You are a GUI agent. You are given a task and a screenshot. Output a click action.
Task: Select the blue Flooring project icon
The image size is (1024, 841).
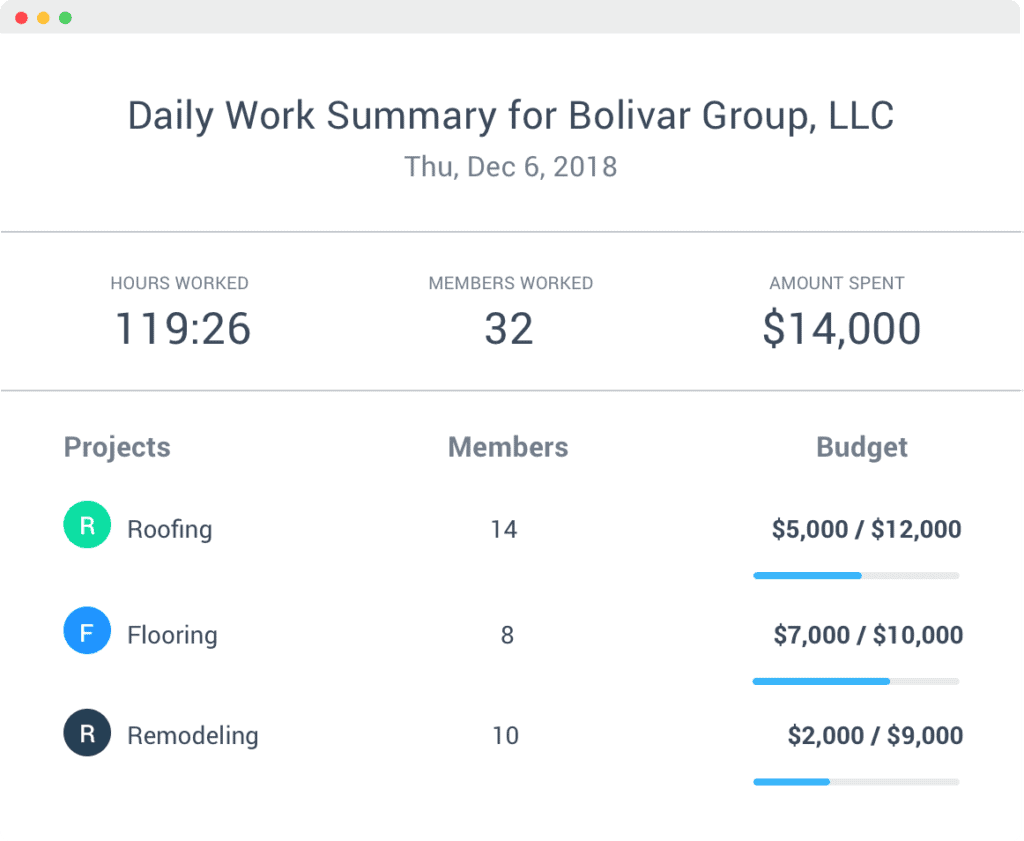click(87, 630)
